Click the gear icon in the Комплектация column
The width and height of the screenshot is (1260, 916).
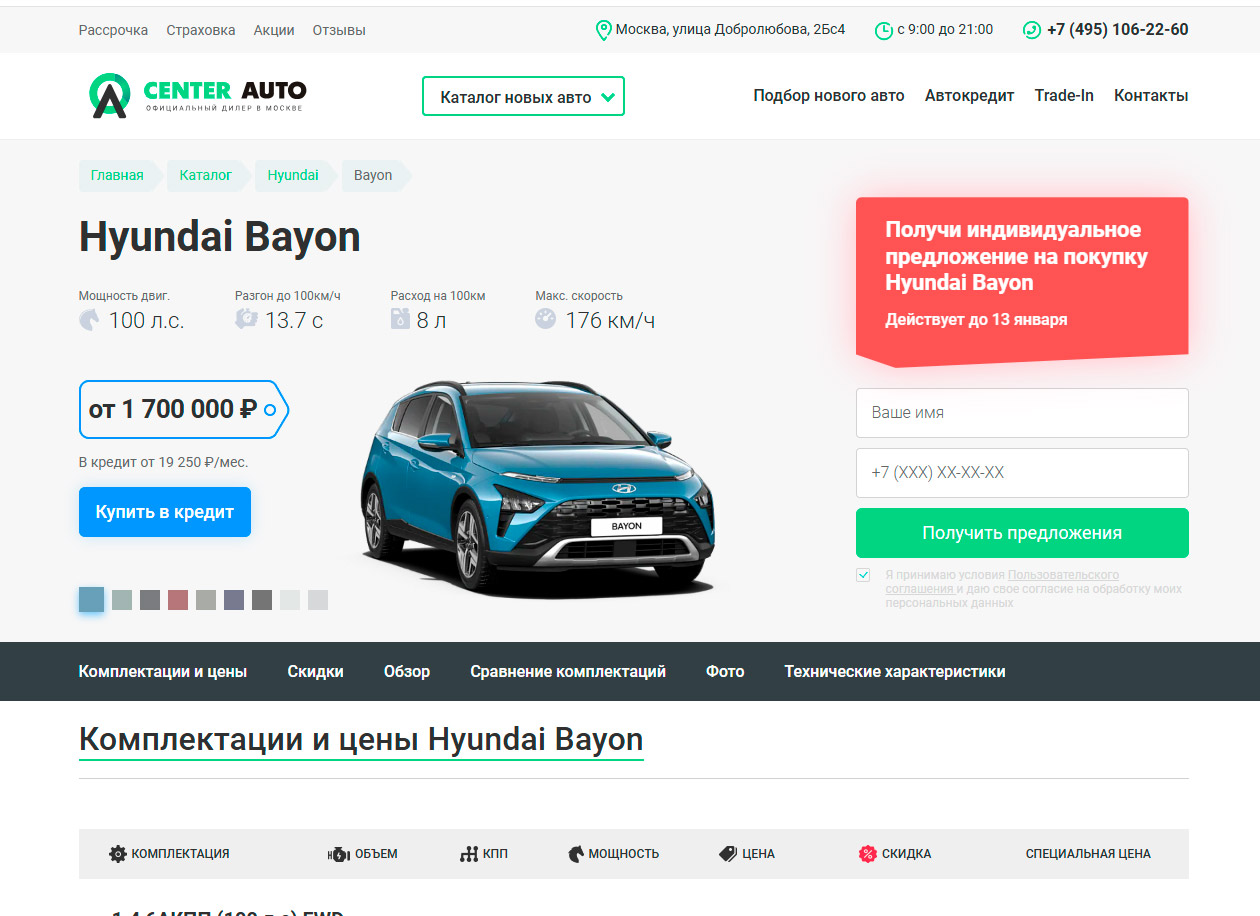coord(118,854)
